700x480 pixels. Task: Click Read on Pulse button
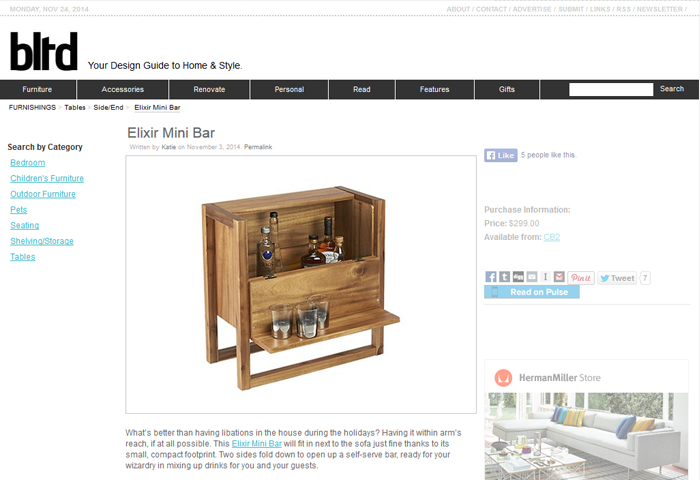(x=532, y=292)
